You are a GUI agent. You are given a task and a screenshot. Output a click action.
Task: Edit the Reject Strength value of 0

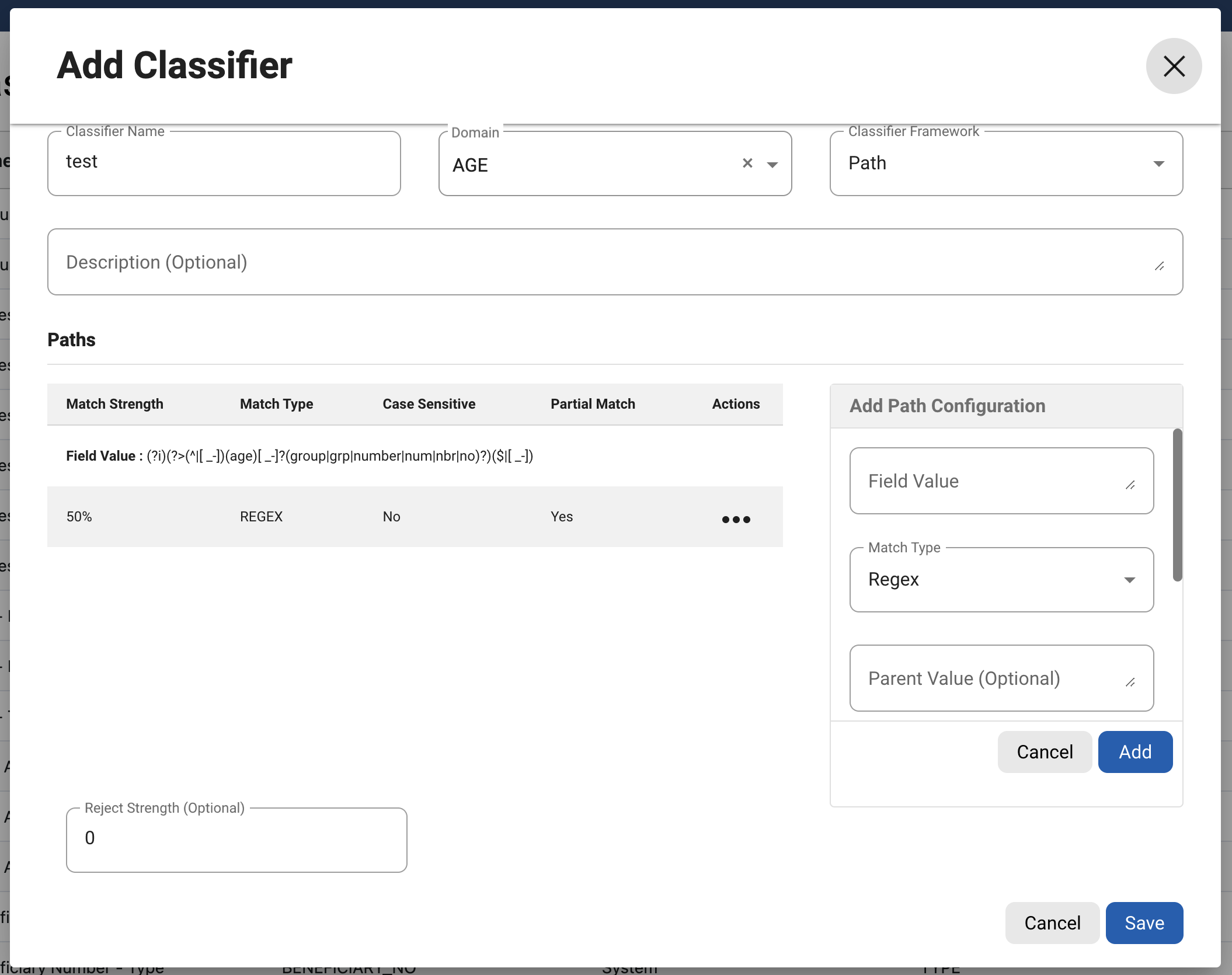click(x=236, y=839)
